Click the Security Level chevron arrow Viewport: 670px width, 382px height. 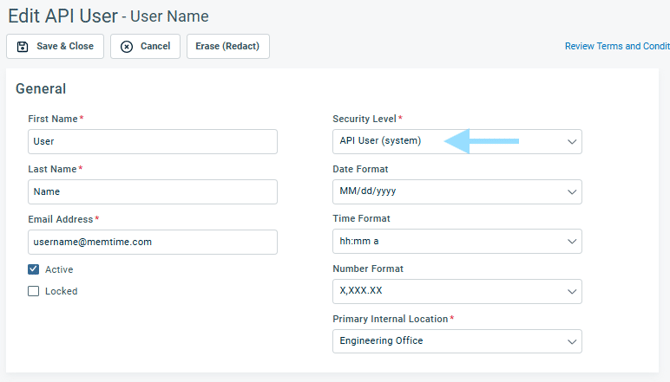[572, 142]
